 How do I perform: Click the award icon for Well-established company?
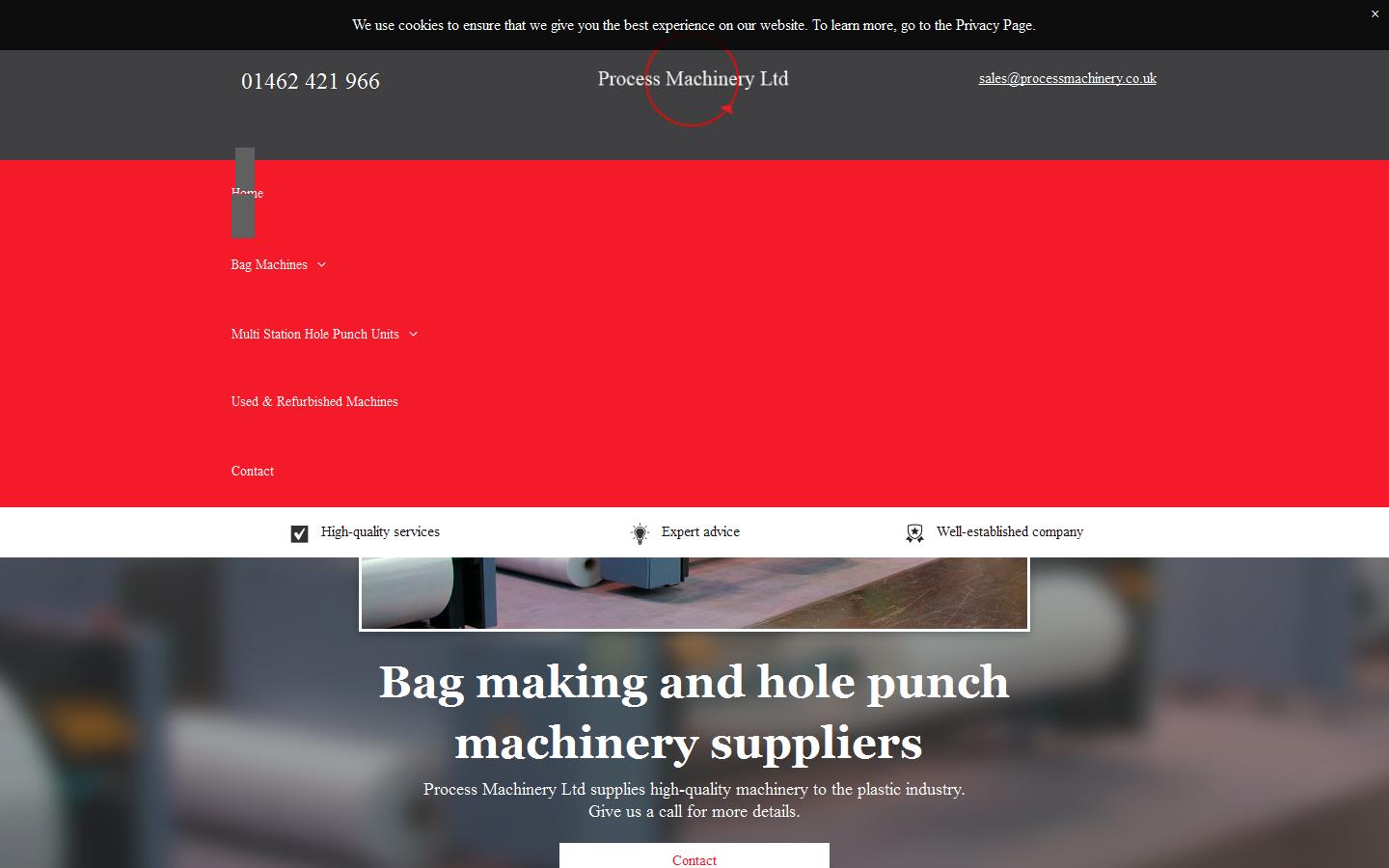[914, 532]
